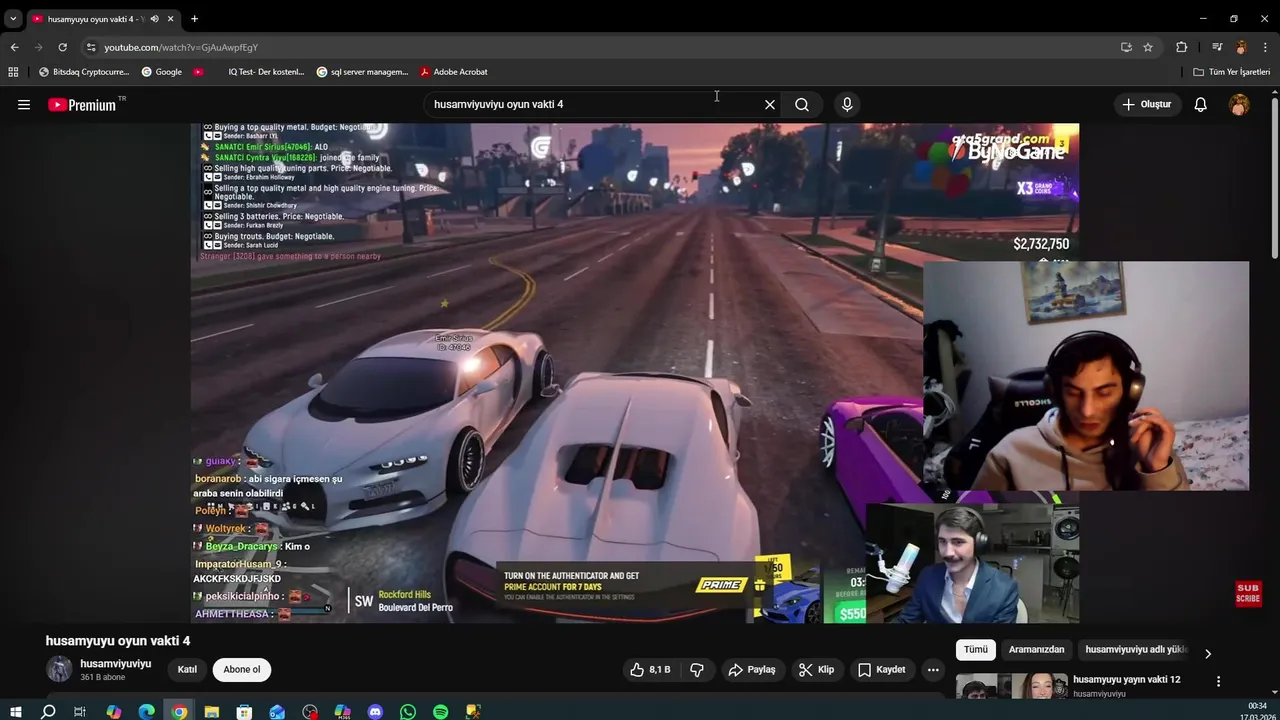Click the Katıl join button
The width and height of the screenshot is (1280, 720).
(187, 670)
